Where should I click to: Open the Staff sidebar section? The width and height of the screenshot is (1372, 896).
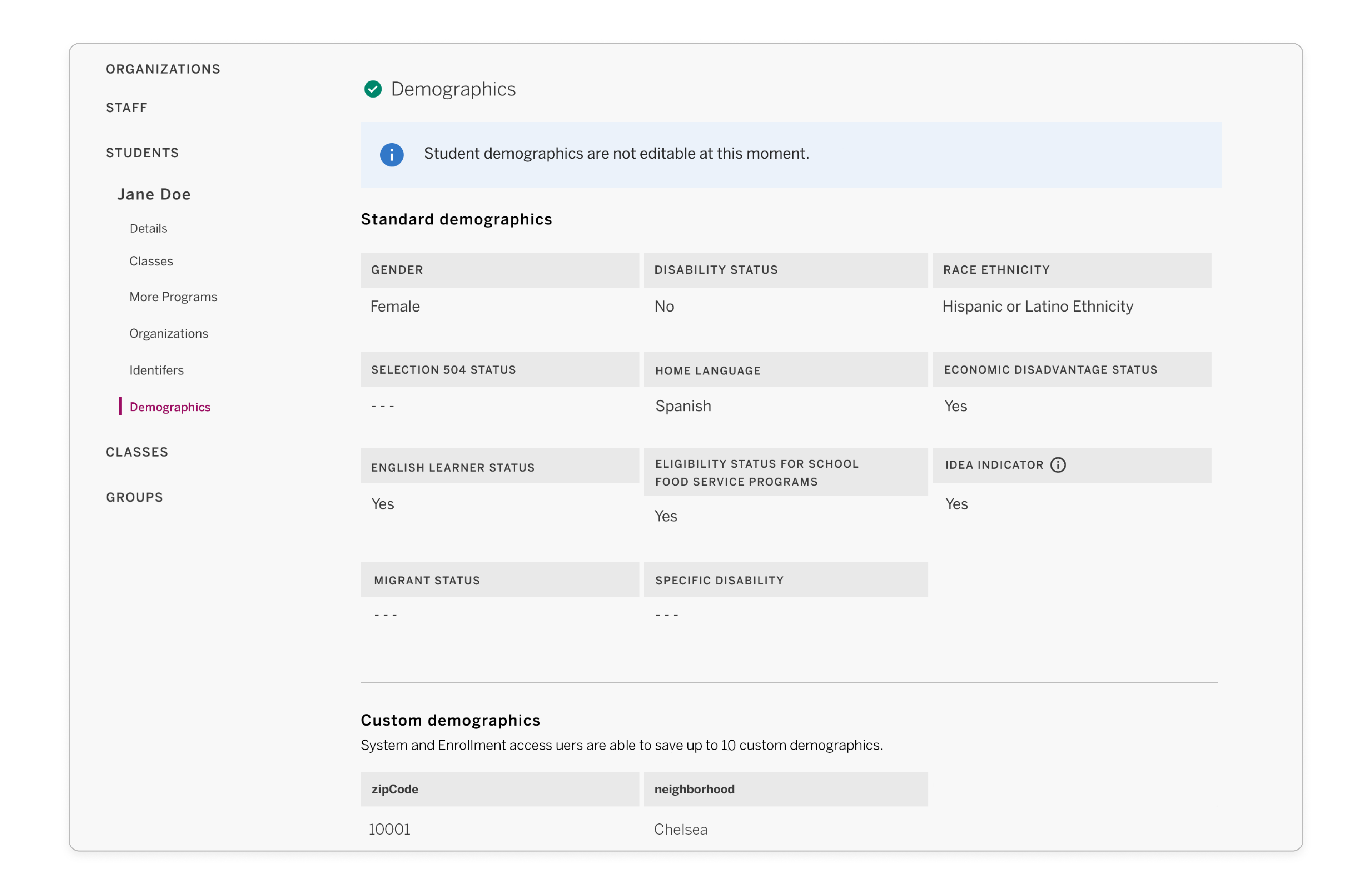point(126,108)
